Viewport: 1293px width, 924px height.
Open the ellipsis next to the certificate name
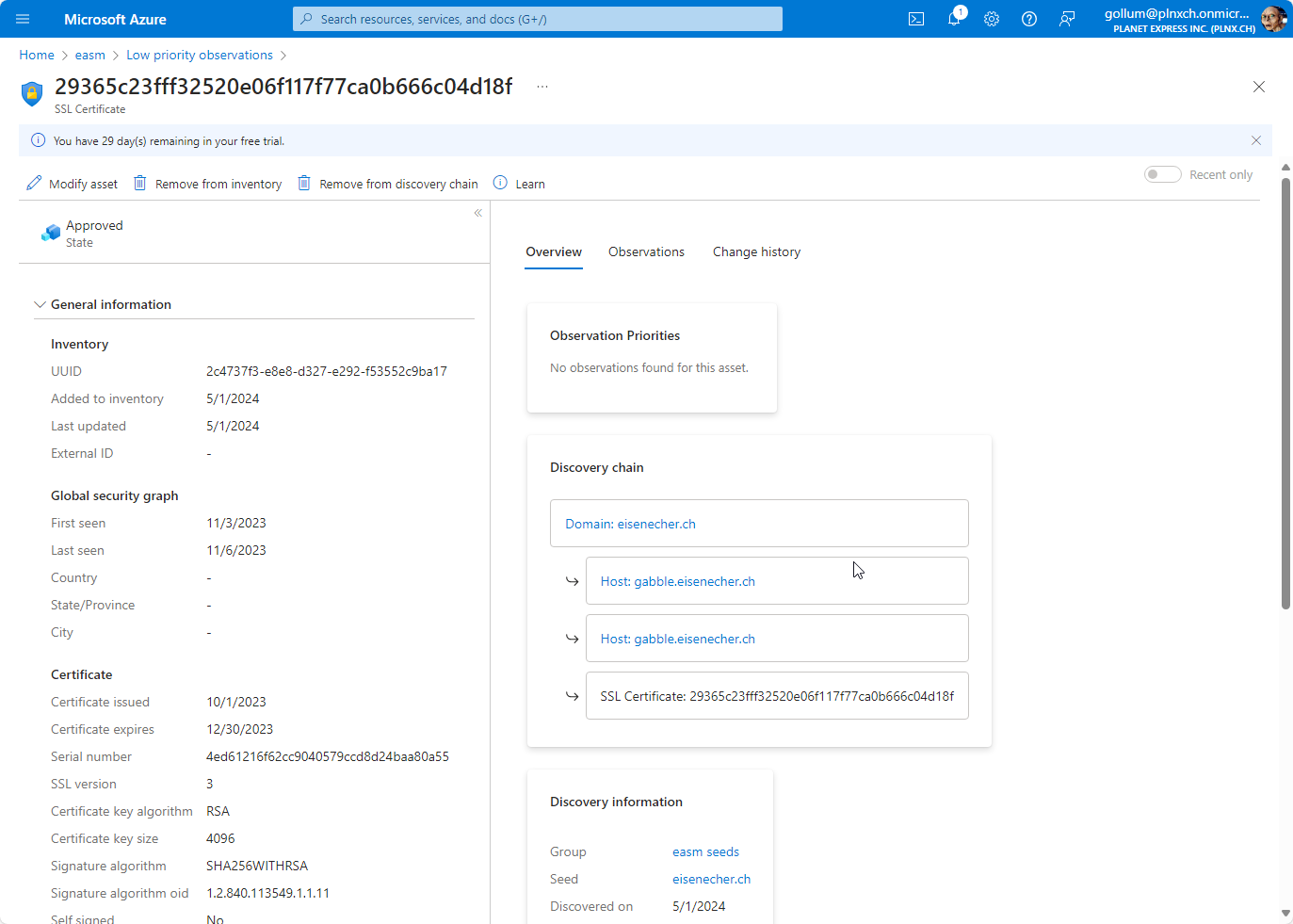pos(541,85)
